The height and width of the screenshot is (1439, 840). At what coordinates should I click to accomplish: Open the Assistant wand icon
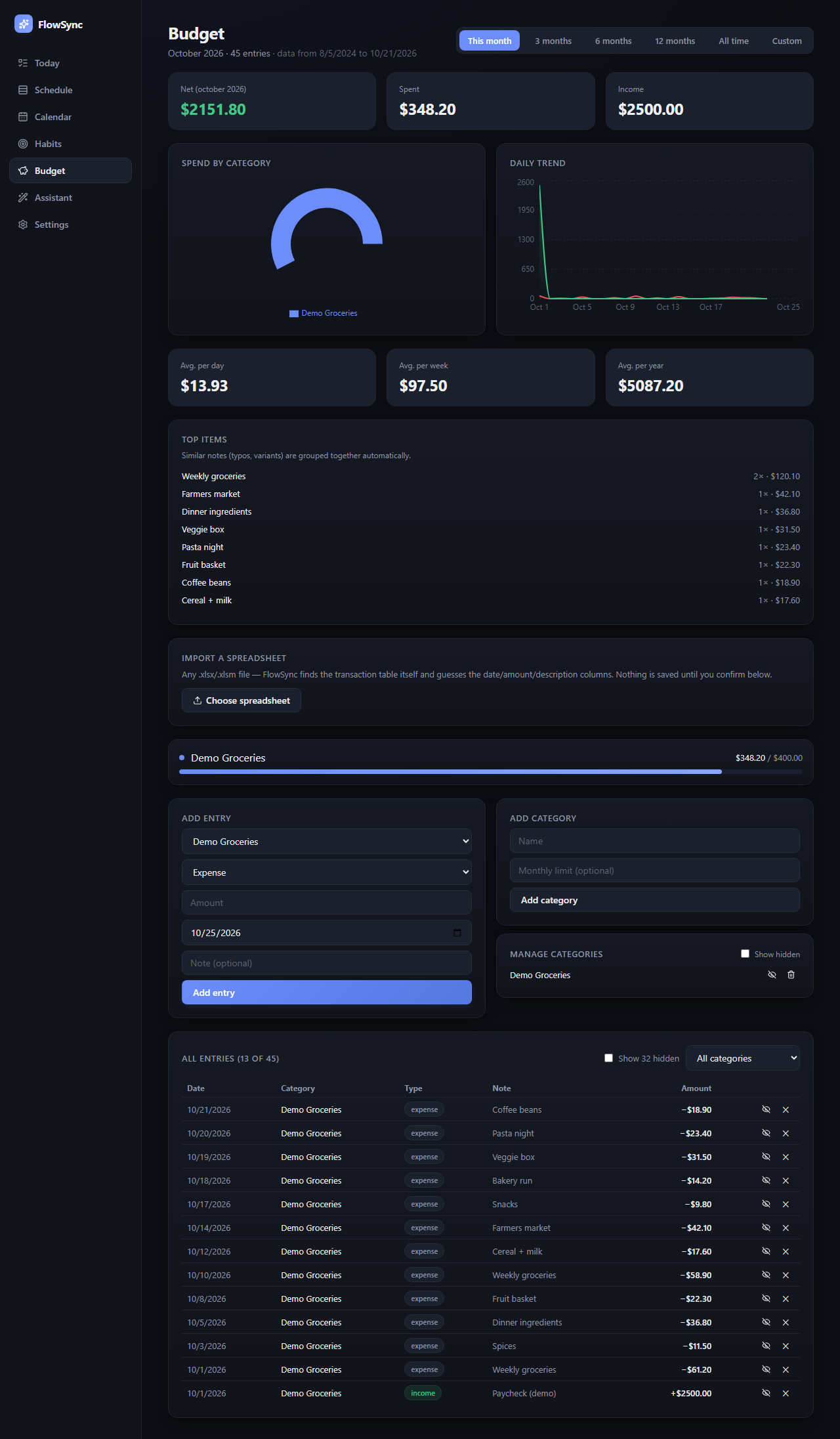(x=23, y=198)
